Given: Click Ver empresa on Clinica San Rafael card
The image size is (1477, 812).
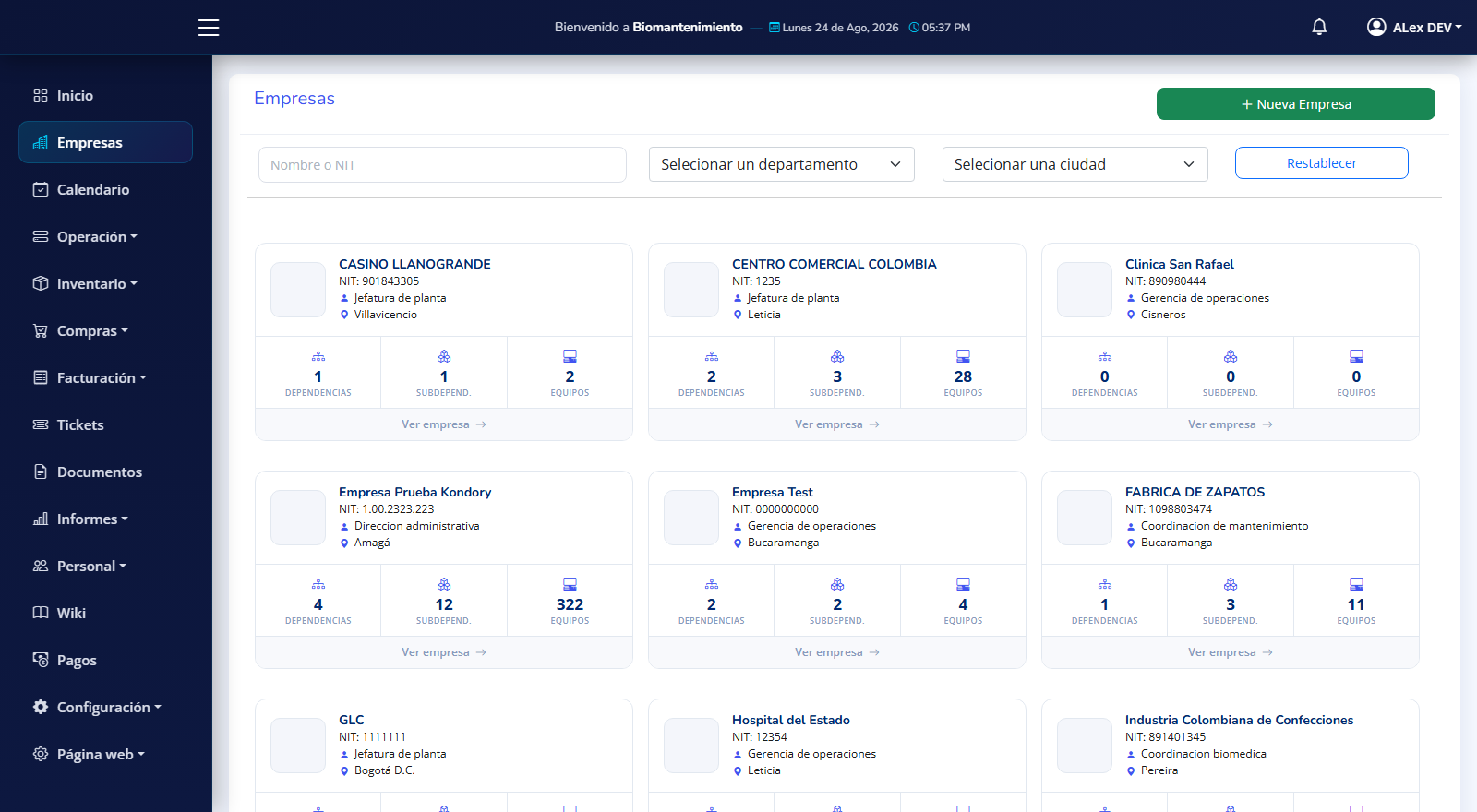Looking at the screenshot, I should [1231, 424].
